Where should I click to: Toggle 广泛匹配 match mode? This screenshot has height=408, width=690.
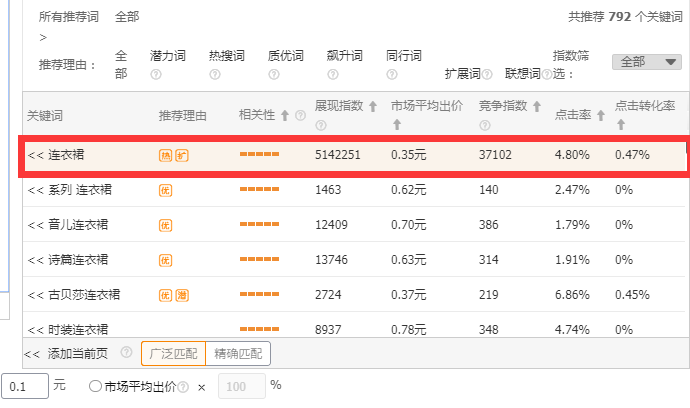pyautogui.click(x=172, y=353)
